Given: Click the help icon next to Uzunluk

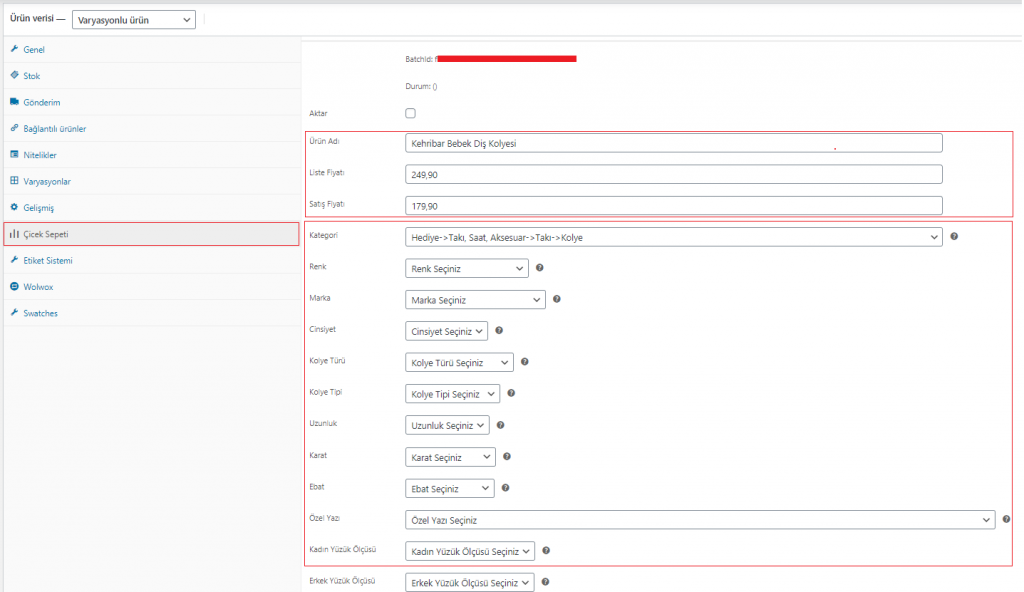Looking at the screenshot, I should (x=500, y=425).
